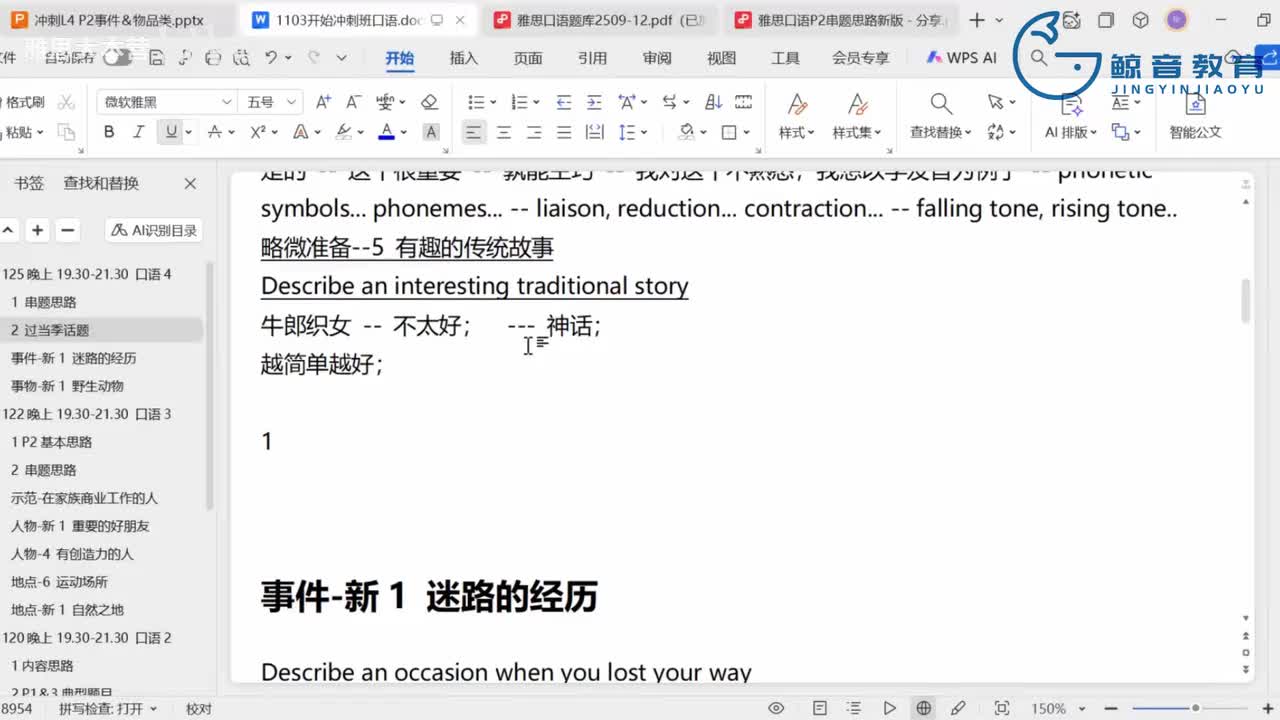Screen dimensions: 1280x720
Task: Click the plus button in outline panel
Action: point(37,230)
